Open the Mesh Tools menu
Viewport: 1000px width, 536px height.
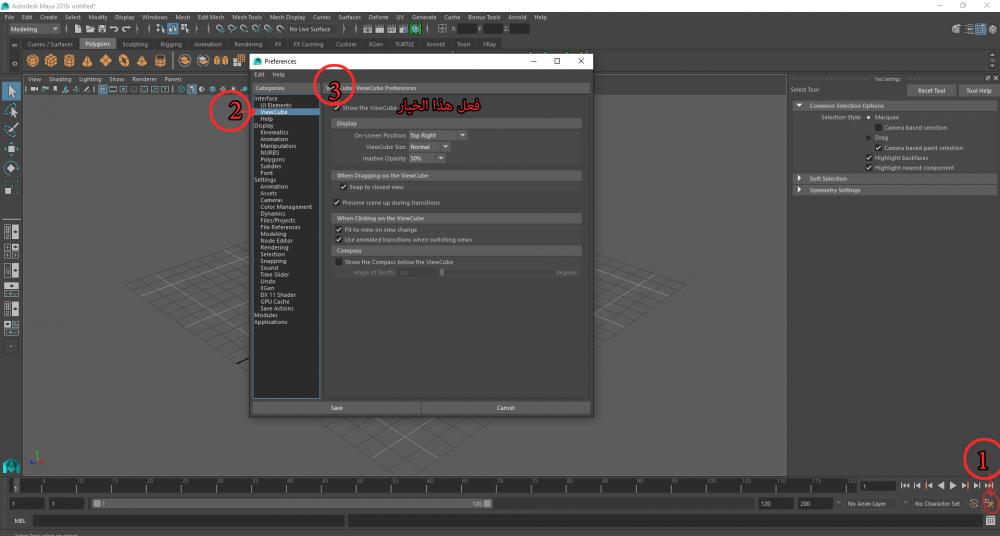click(247, 17)
